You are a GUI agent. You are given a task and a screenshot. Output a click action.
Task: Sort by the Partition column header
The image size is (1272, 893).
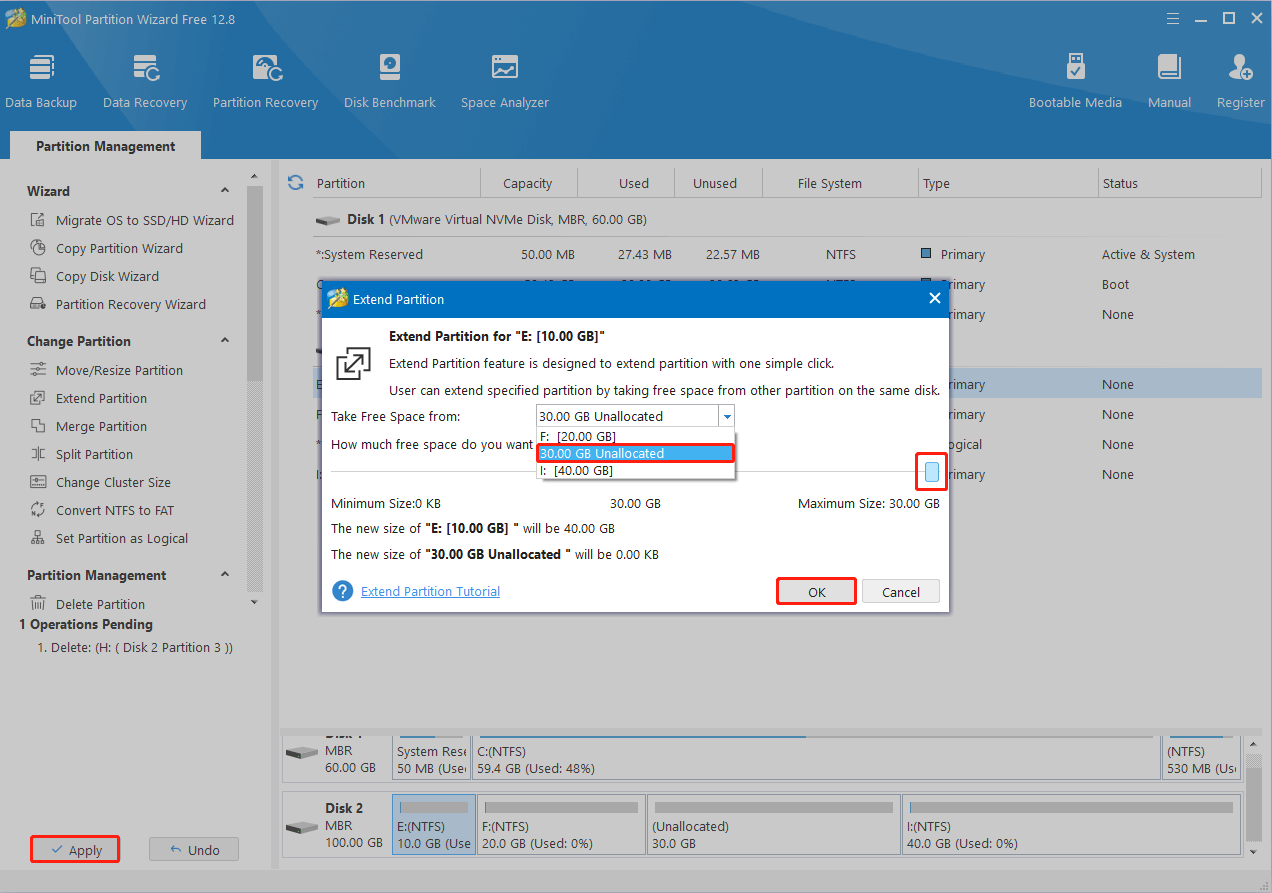coord(395,183)
